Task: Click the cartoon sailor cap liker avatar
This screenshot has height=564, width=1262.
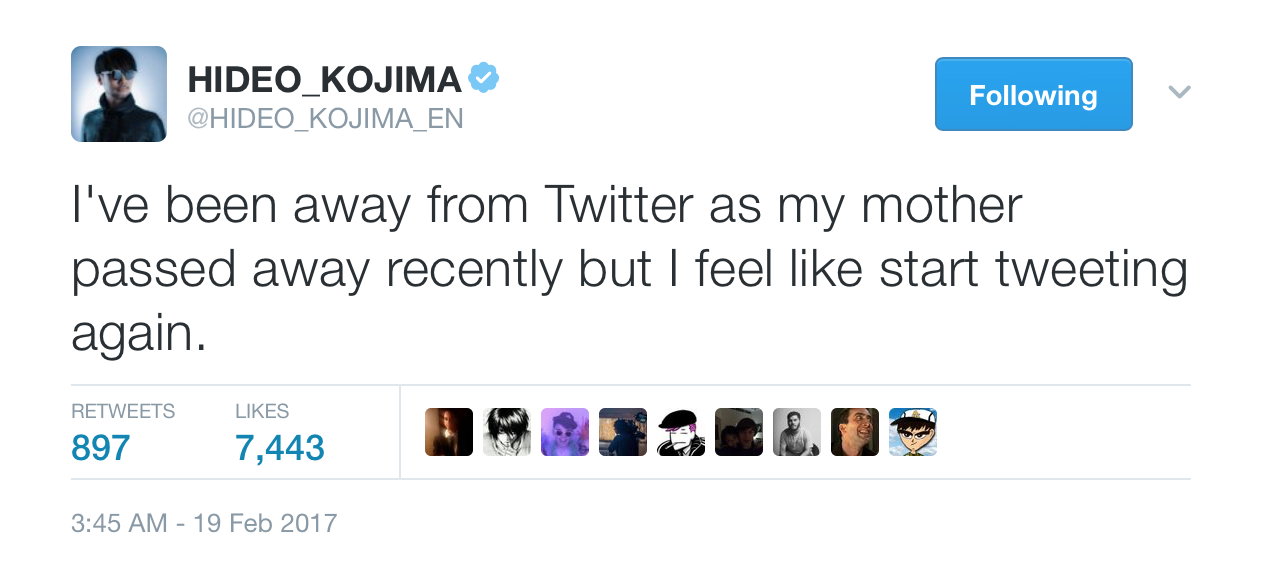Action: point(913,432)
